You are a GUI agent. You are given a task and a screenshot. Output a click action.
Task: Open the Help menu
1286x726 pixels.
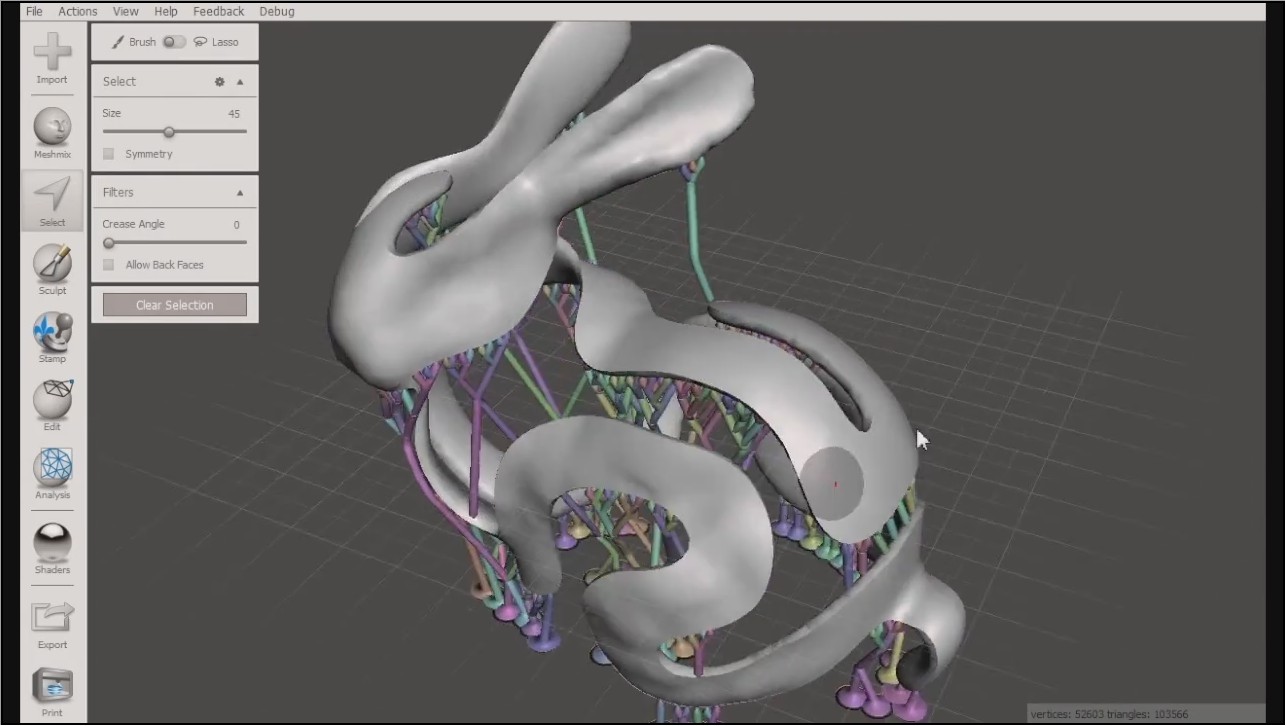click(166, 11)
